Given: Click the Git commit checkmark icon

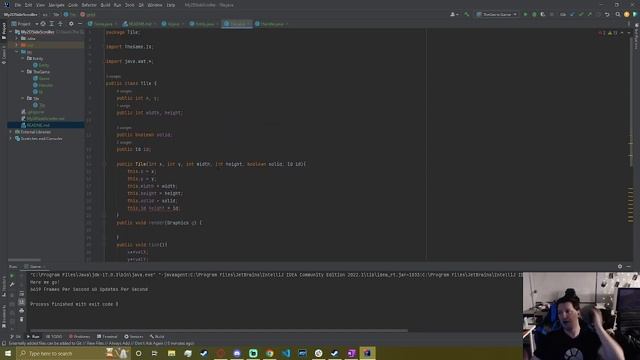Looking at the screenshot, I should [581, 14].
